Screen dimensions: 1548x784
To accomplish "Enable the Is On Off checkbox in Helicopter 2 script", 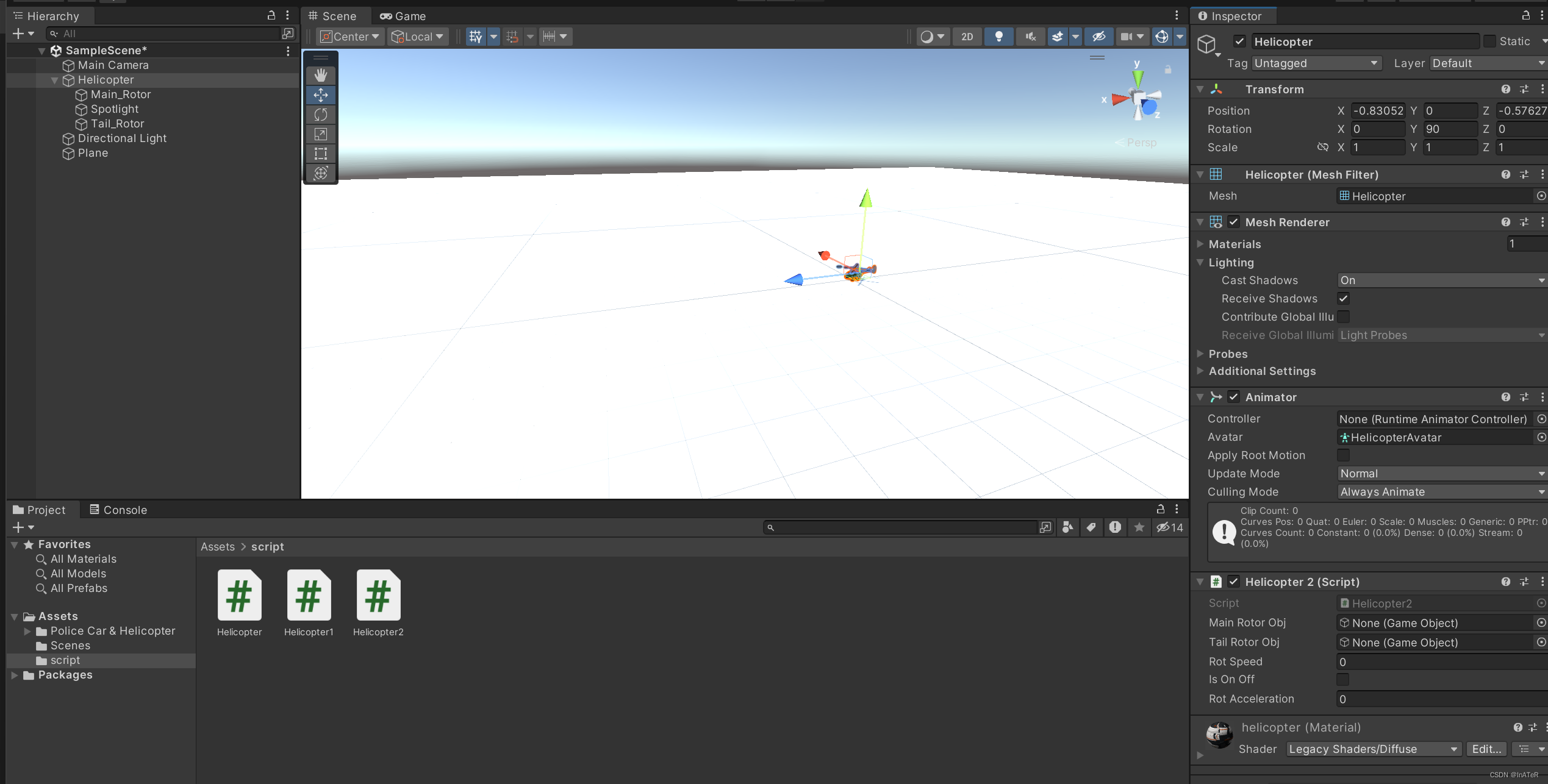I will pyautogui.click(x=1344, y=679).
